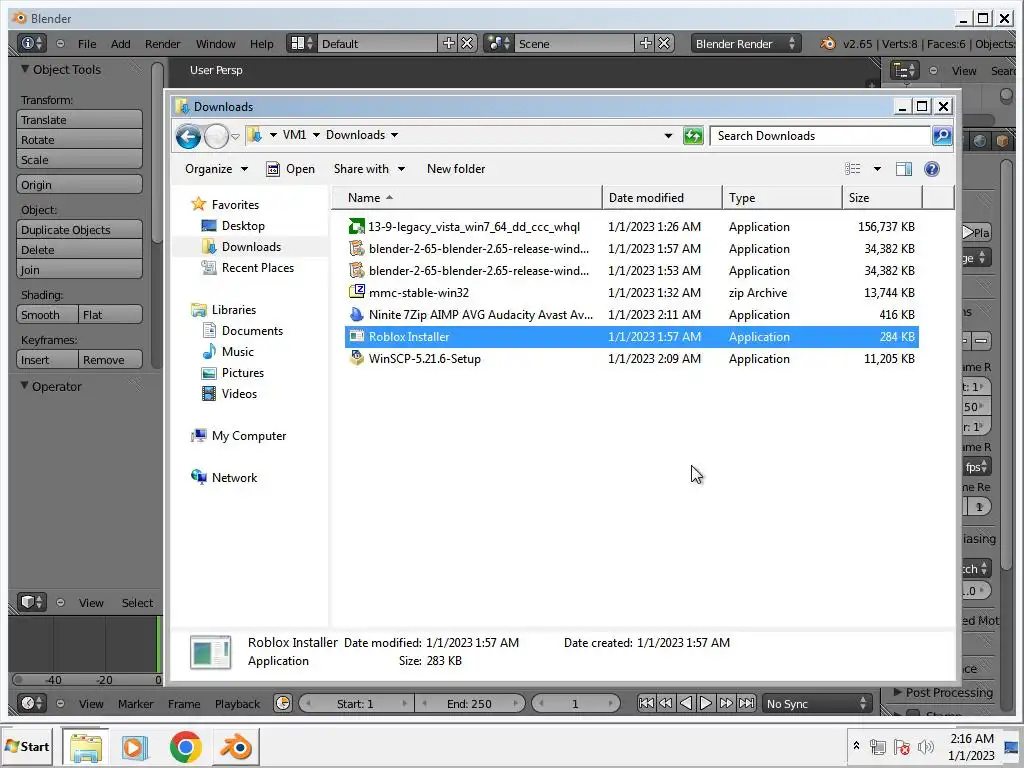Click the Blender logo icon next to v2.65
1024x768 pixels.
click(827, 43)
